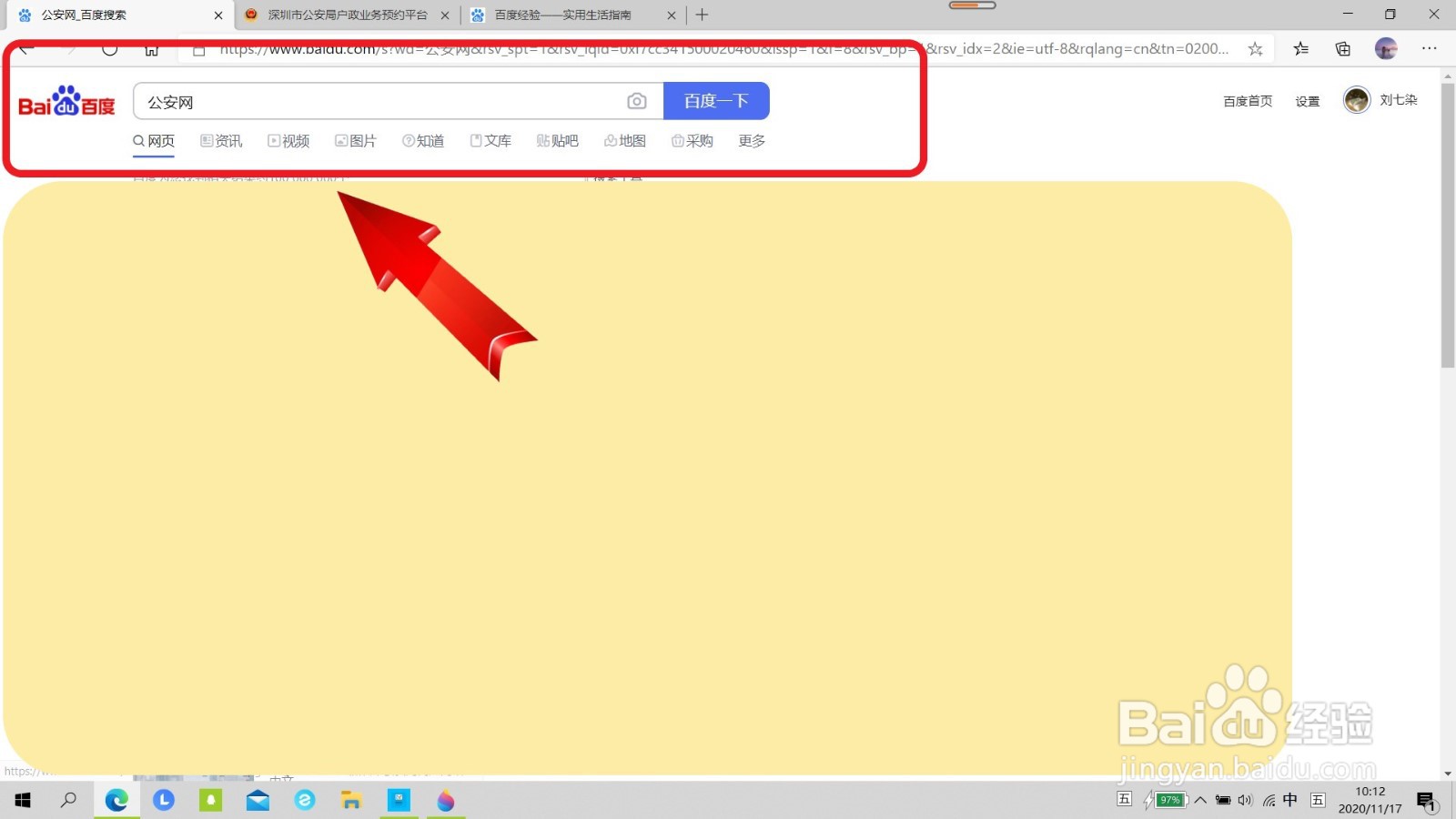The height and width of the screenshot is (819, 1456).
Task: Click the browser profile picture
Action: tap(1386, 49)
